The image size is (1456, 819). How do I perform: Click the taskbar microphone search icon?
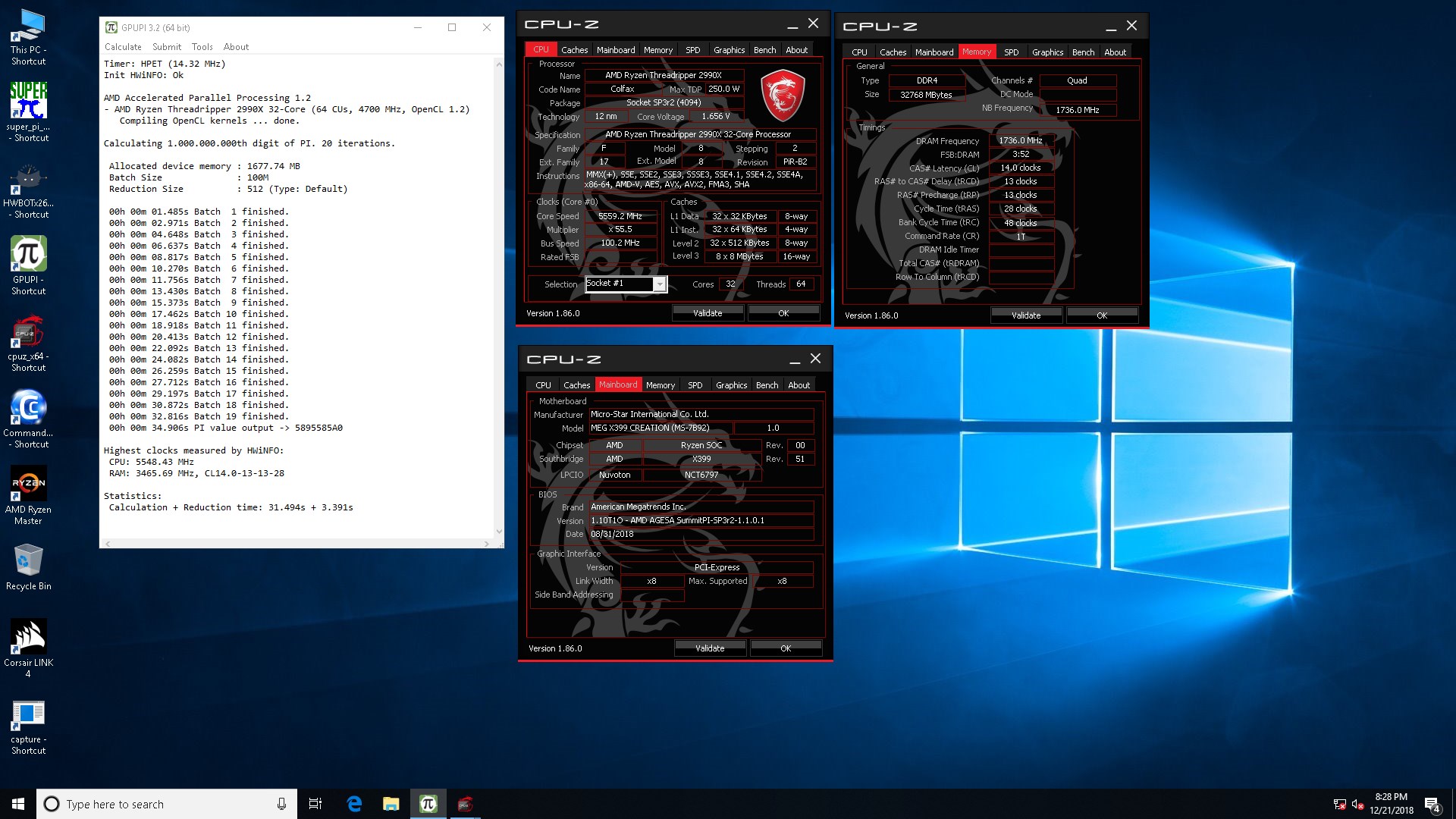pyautogui.click(x=281, y=804)
